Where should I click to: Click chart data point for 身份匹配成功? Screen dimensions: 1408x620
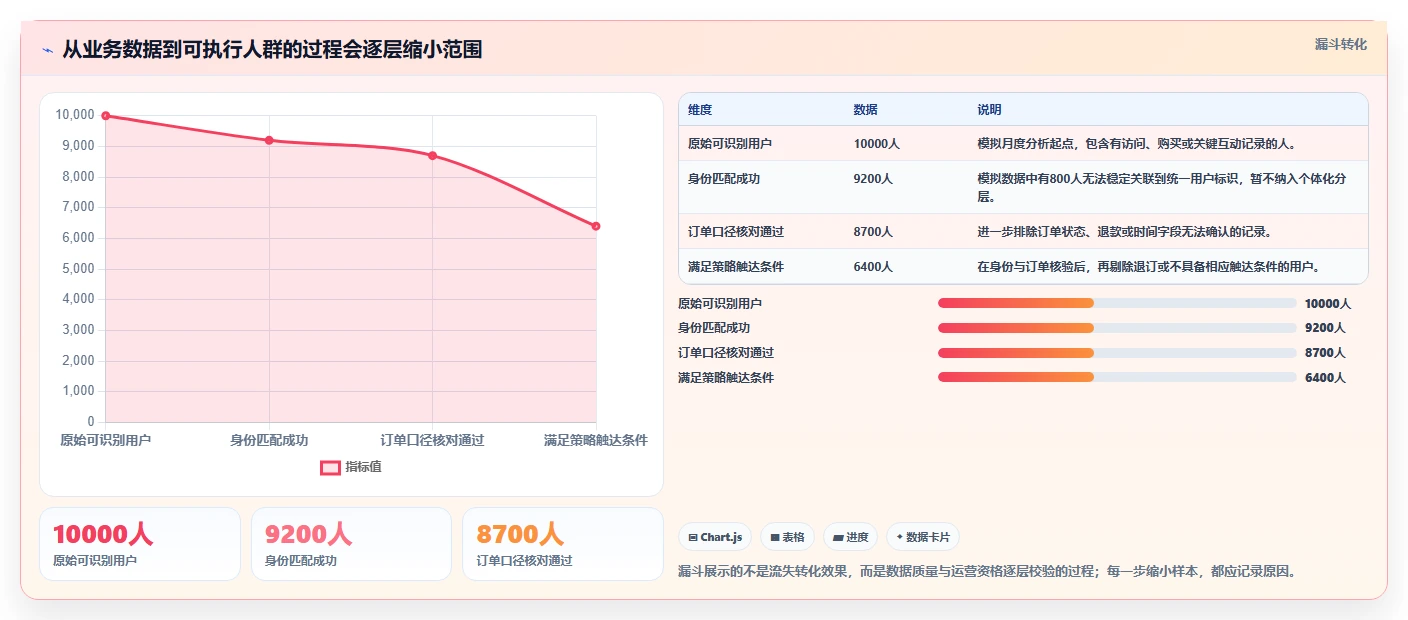pos(269,140)
